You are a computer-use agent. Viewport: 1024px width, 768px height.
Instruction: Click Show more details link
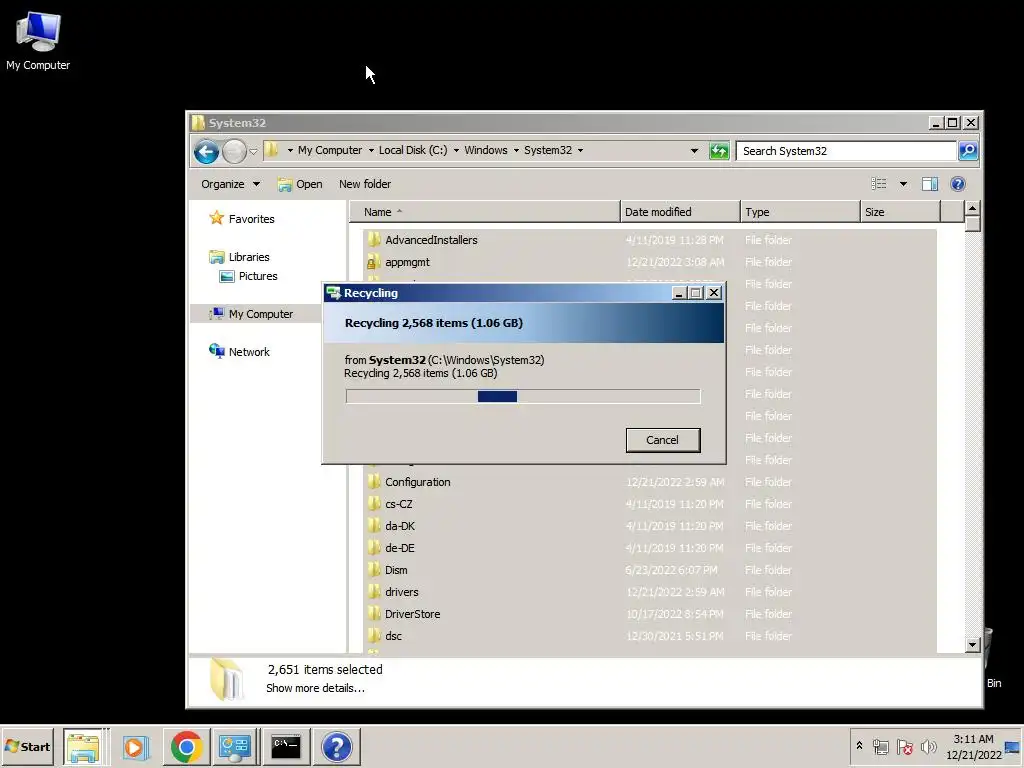pos(315,688)
